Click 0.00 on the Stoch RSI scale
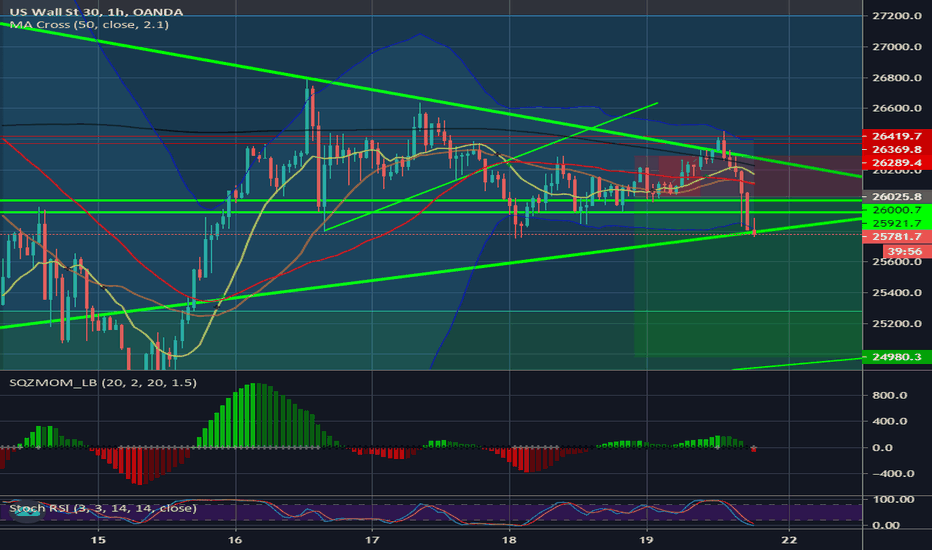The height and width of the screenshot is (550, 932). 886,525
